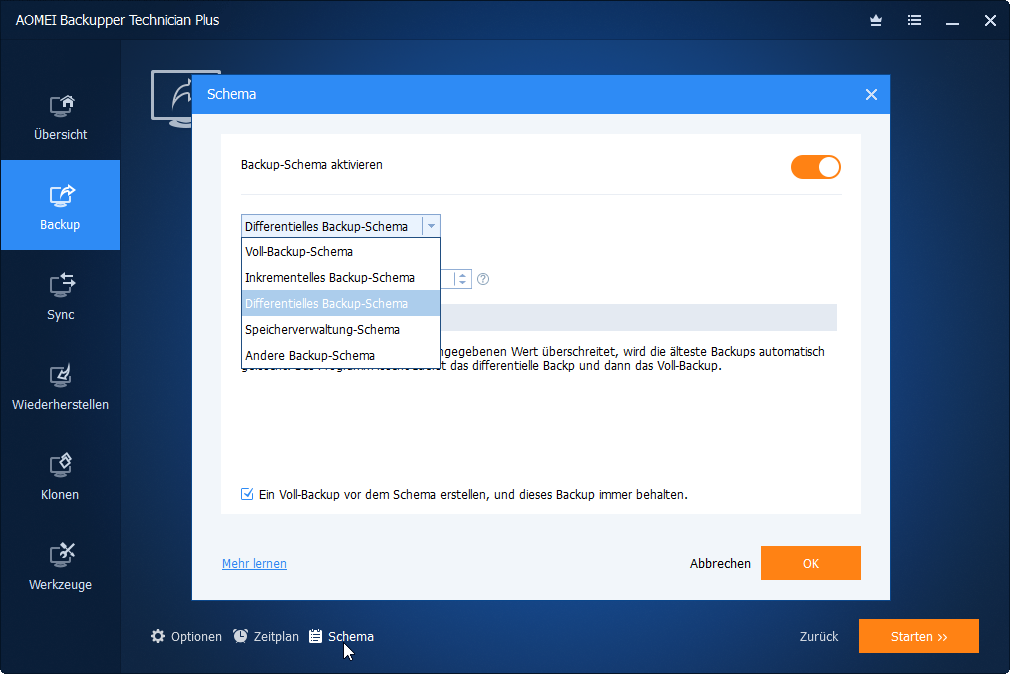
Task: Select the highlighted Differentielles Backup-Schema list item
Action: click(x=341, y=303)
